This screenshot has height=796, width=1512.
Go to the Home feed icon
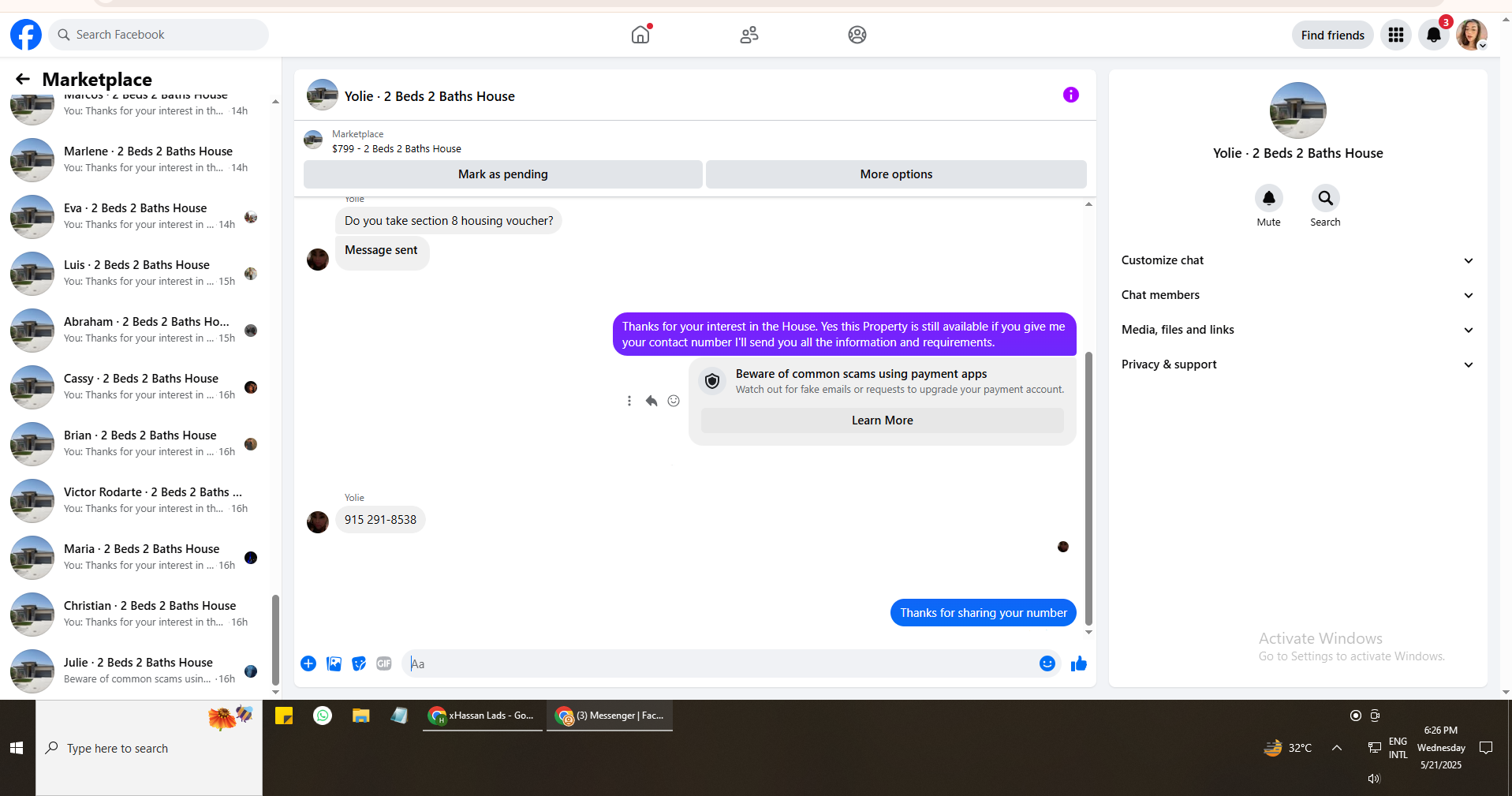(x=640, y=35)
